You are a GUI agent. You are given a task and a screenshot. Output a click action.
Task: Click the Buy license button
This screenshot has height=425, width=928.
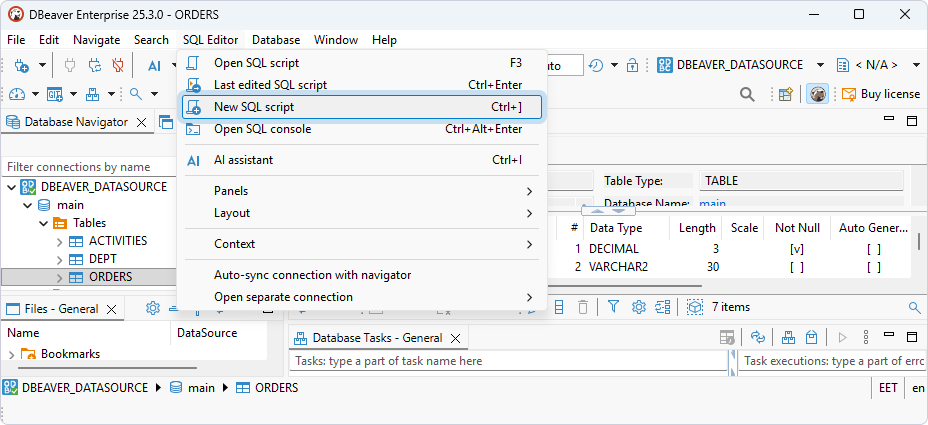point(881,94)
